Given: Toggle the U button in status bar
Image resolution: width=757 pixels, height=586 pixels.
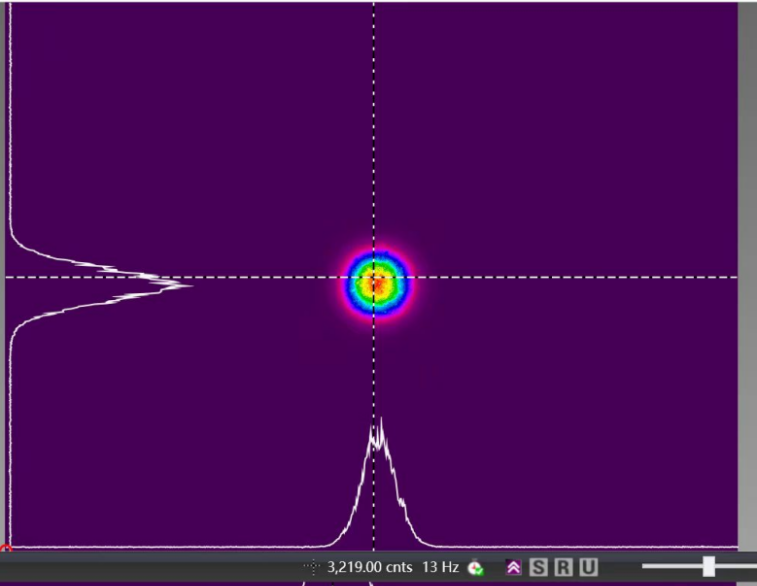Looking at the screenshot, I should [588, 567].
